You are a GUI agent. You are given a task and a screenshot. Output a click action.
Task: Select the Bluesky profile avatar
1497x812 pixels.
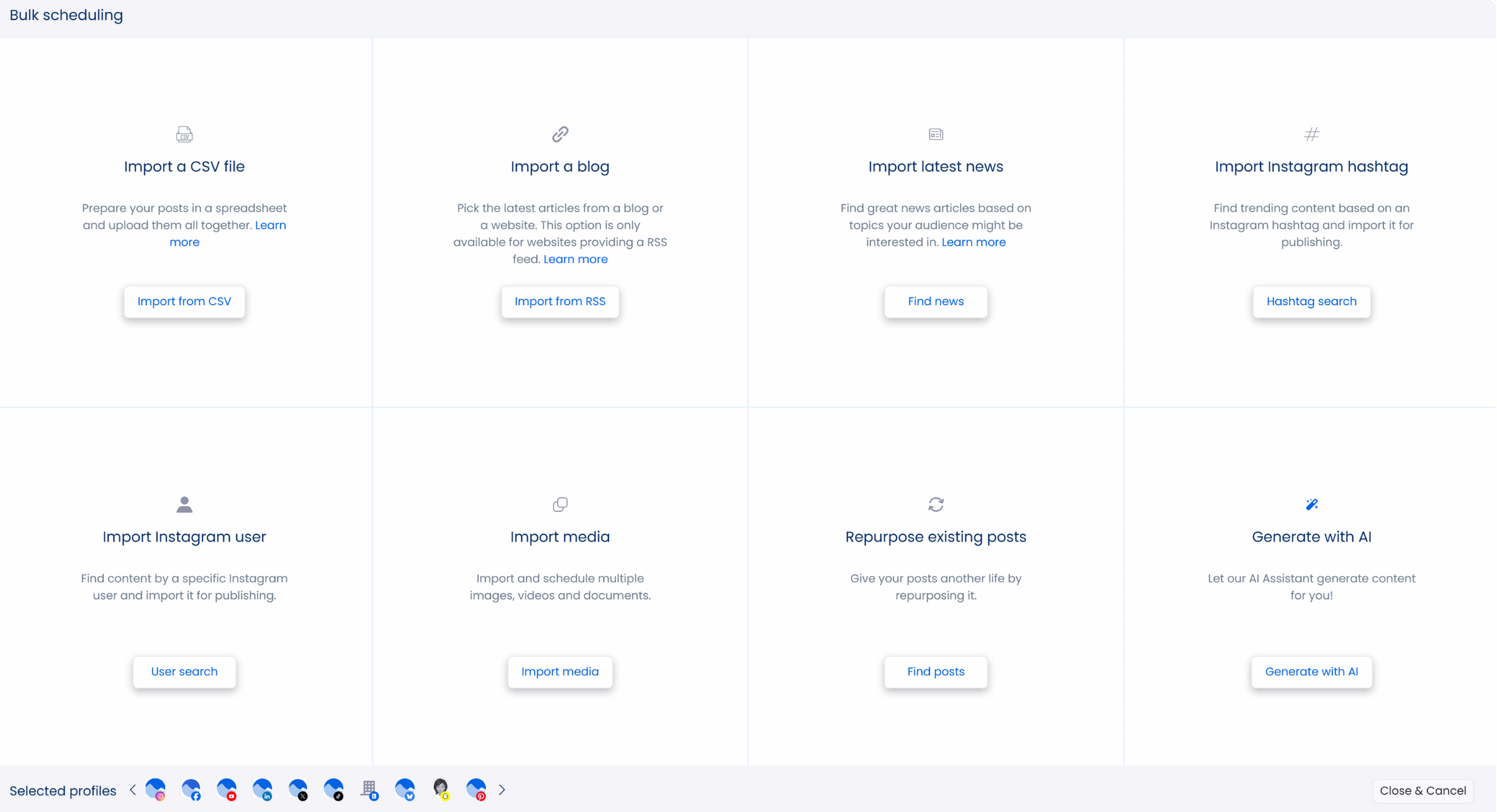(x=405, y=789)
